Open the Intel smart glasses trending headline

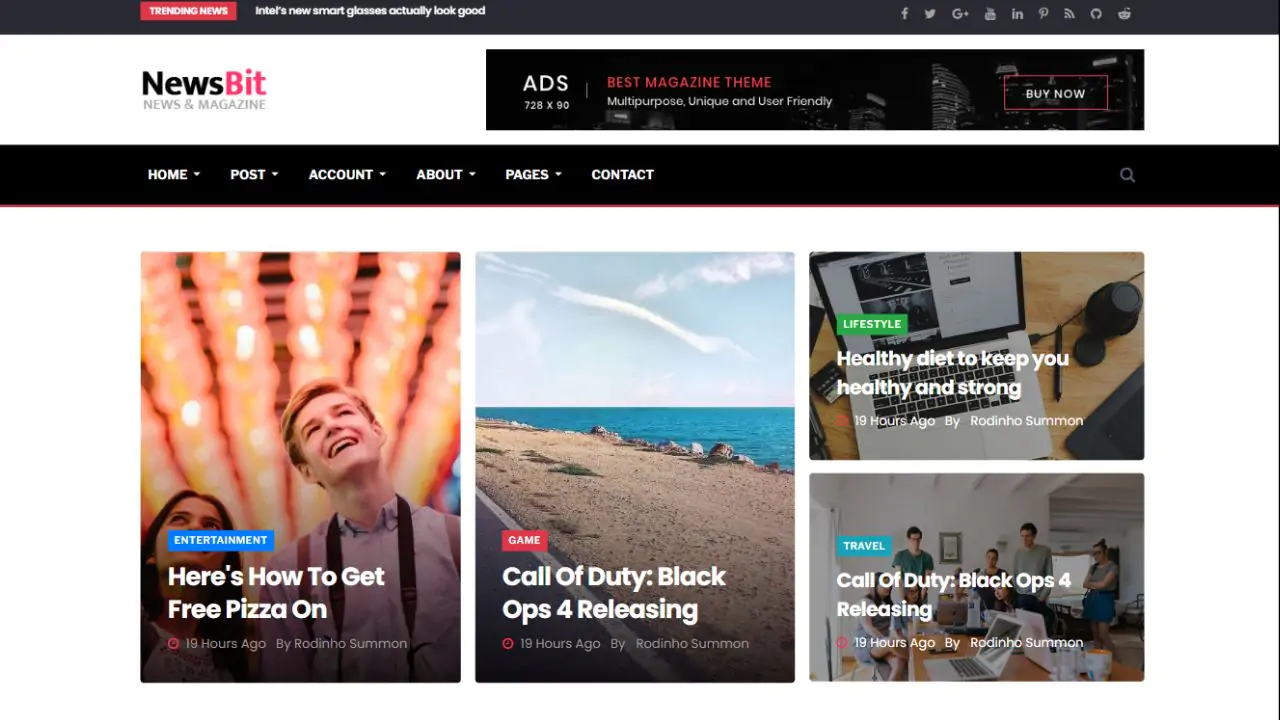tap(370, 11)
